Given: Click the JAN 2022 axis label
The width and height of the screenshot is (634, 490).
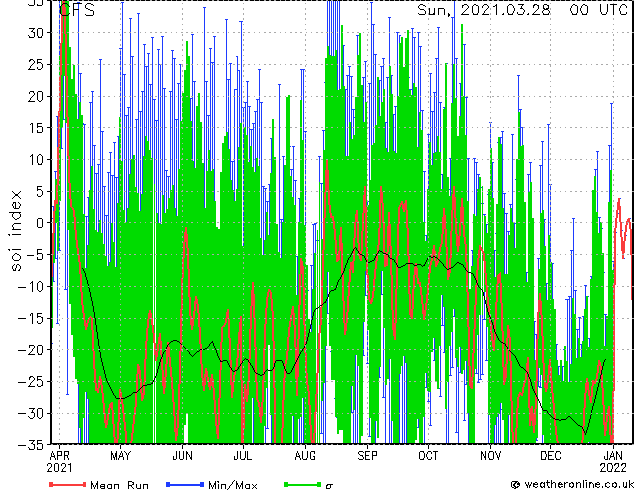Looking at the screenshot, I should (613, 462).
